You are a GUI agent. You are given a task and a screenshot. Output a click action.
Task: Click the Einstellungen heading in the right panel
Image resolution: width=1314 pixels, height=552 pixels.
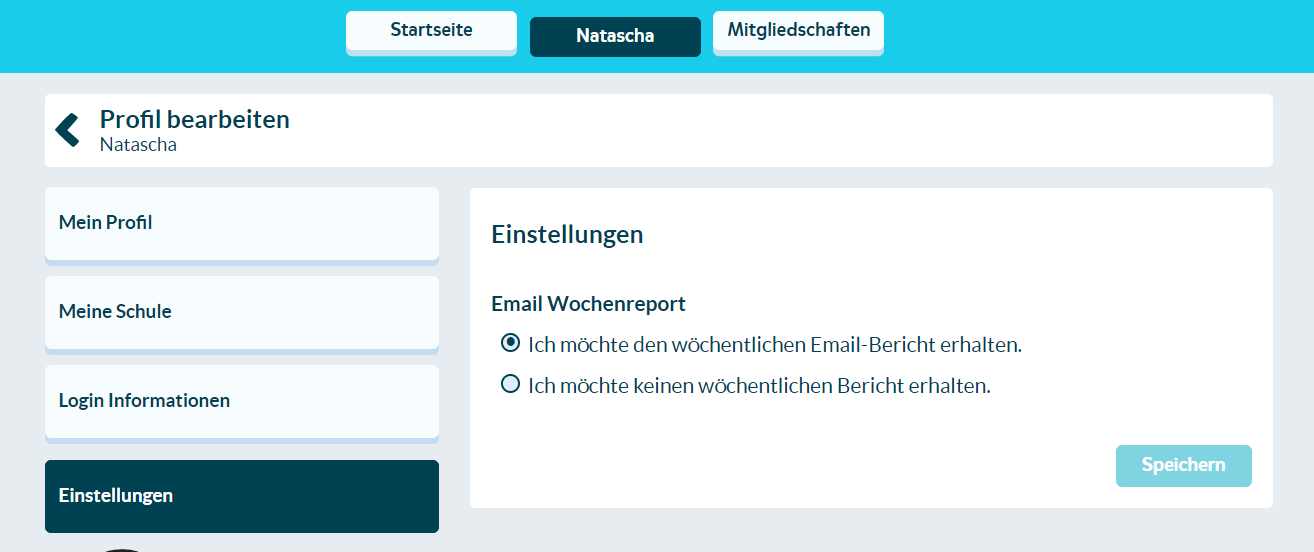[x=567, y=235]
